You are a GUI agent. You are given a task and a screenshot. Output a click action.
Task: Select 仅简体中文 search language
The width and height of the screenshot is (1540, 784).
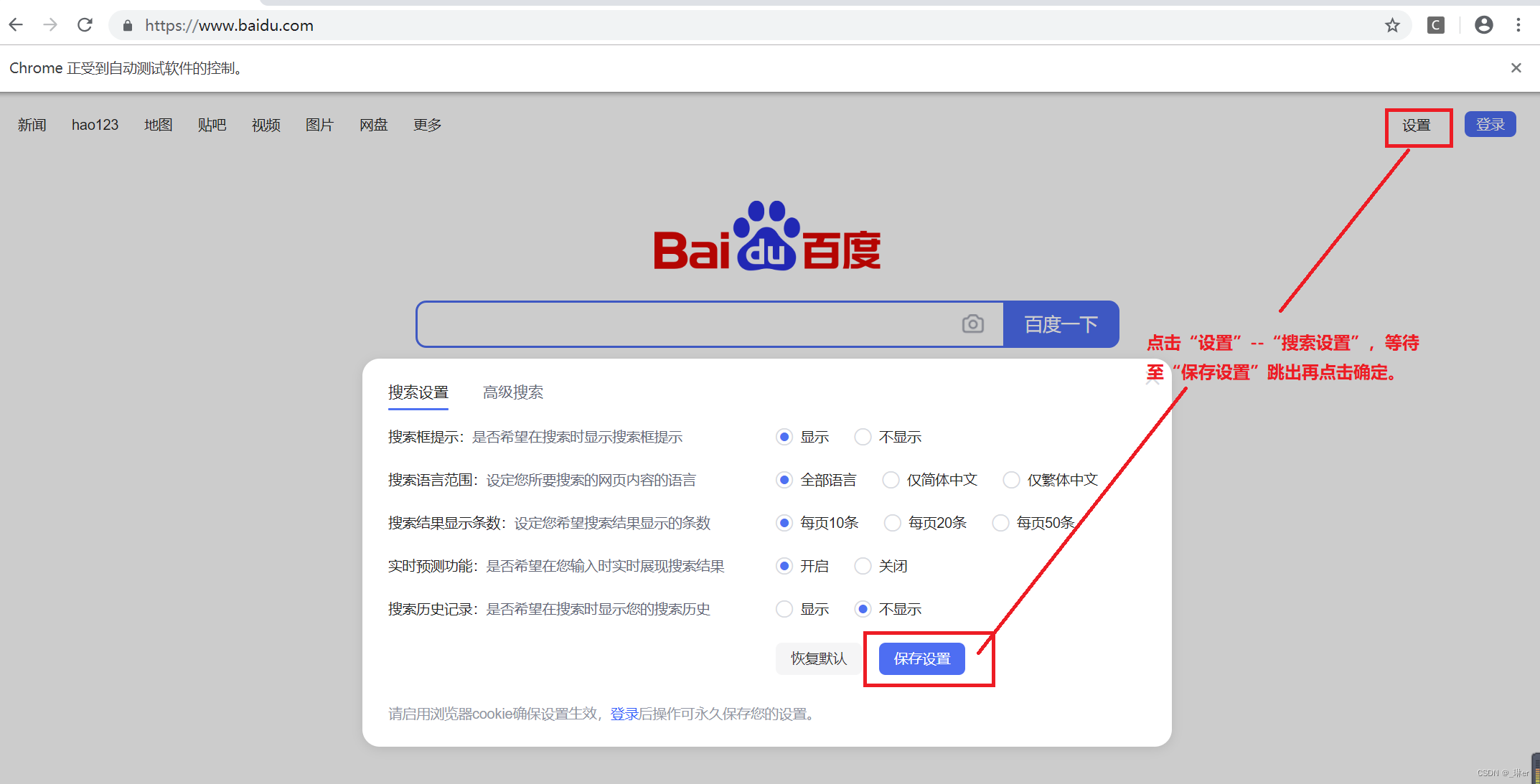point(891,480)
